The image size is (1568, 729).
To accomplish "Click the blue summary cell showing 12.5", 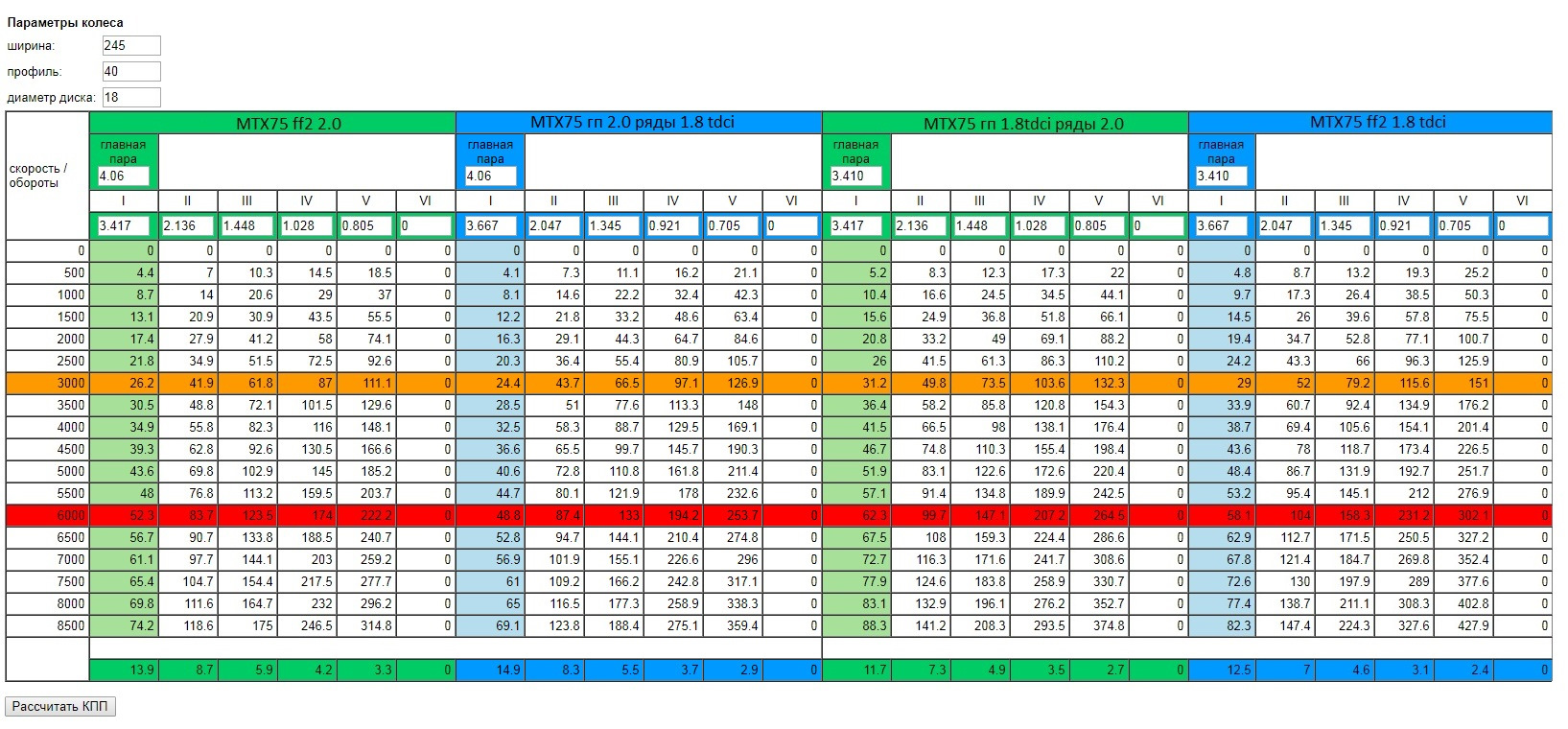I will pos(1222,670).
